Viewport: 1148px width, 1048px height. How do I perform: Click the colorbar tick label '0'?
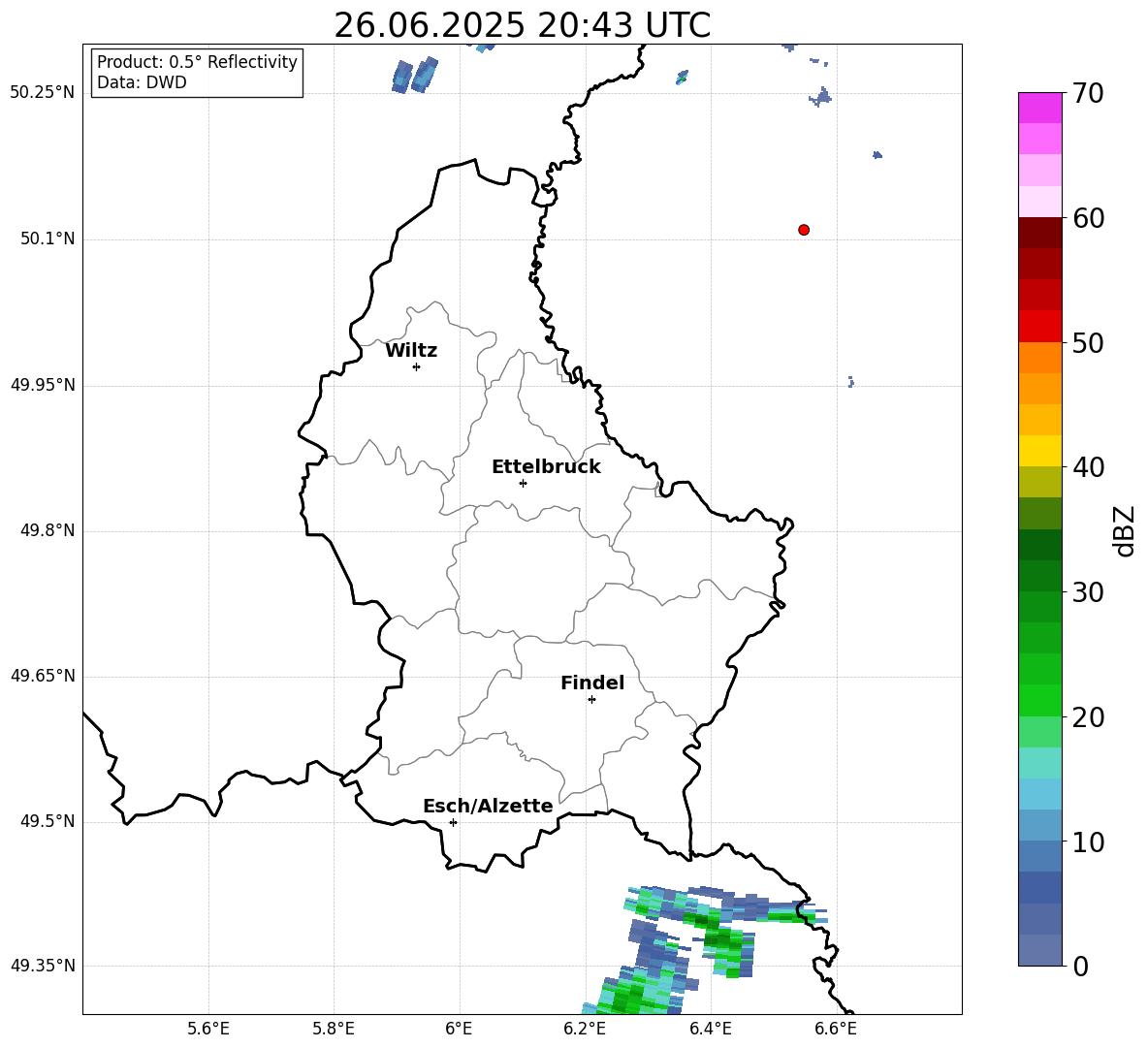click(x=1080, y=967)
